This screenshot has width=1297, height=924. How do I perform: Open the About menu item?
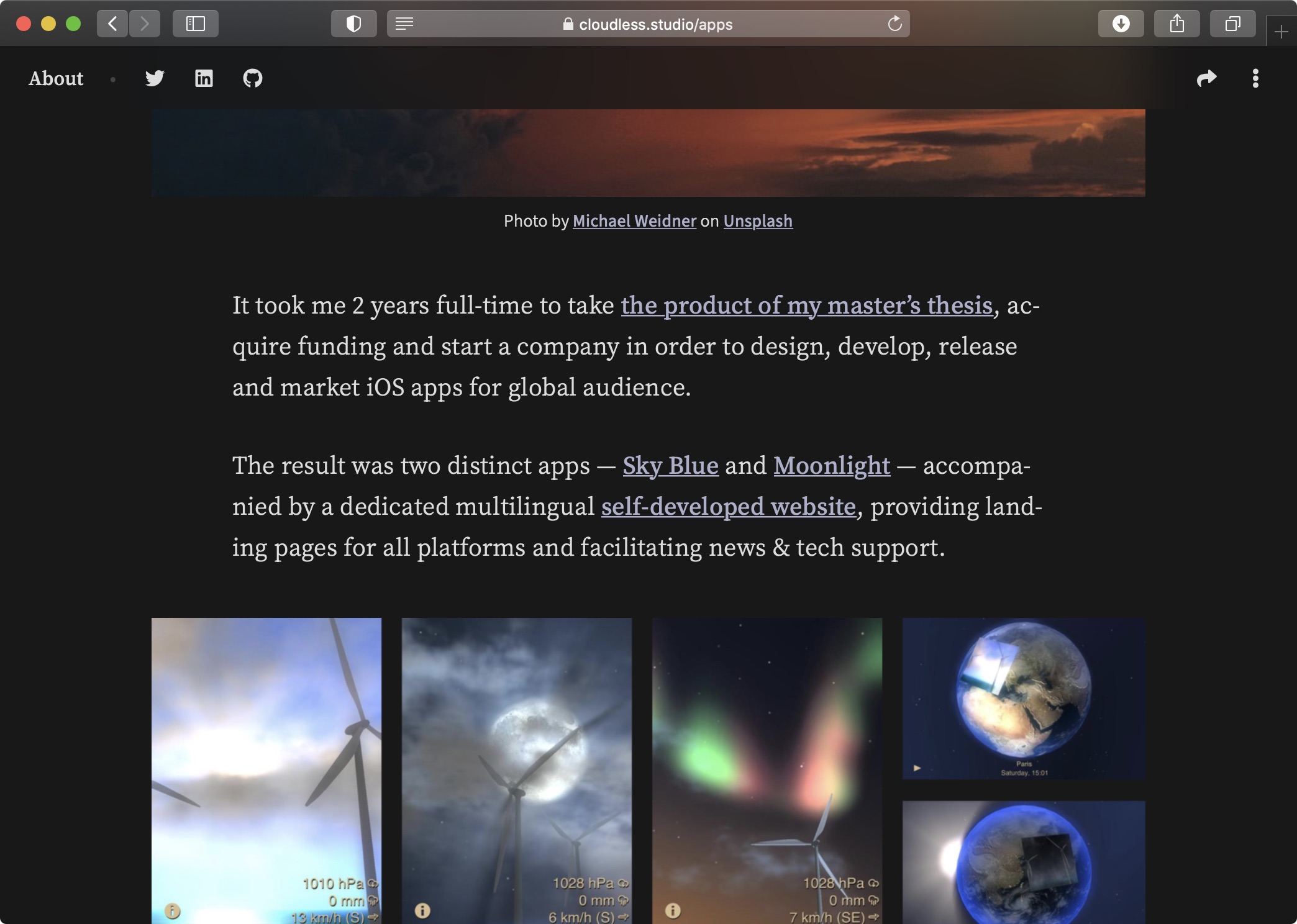56,78
